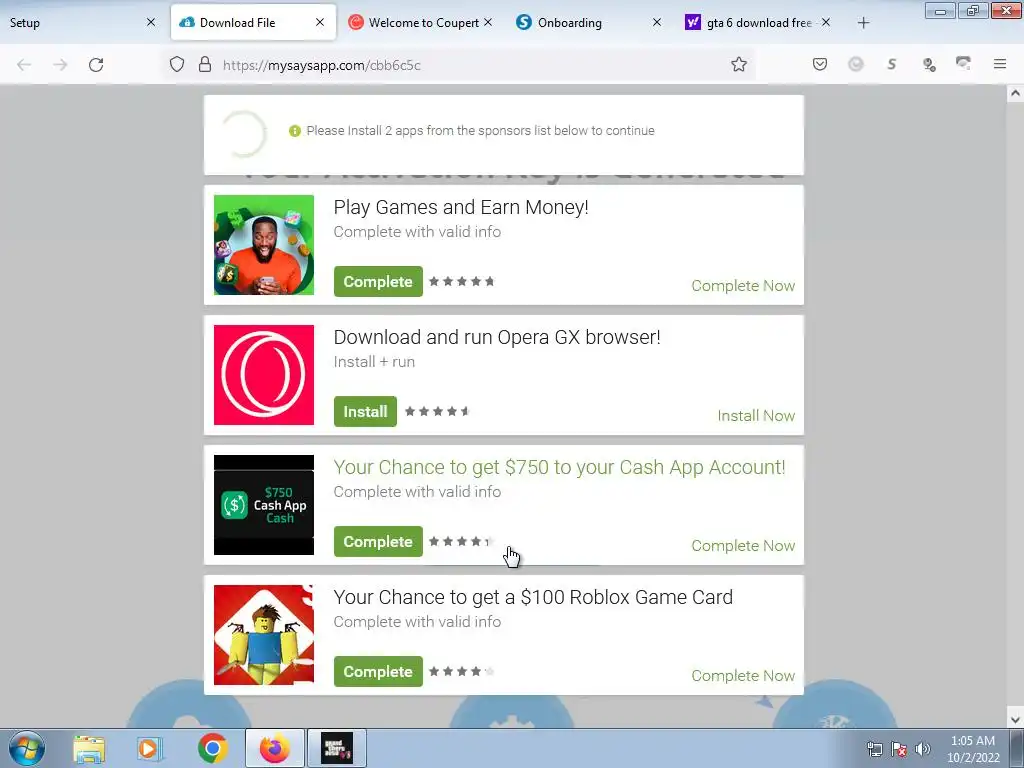
Task: Click the Play Games offer thumbnail image
Action: click(x=264, y=245)
